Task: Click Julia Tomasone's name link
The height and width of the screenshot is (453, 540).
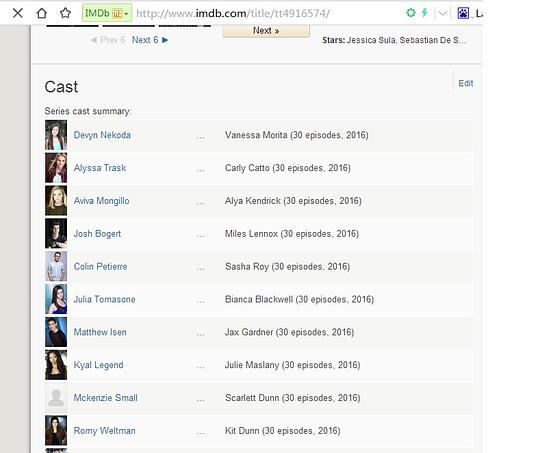Action: pyautogui.click(x=104, y=299)
